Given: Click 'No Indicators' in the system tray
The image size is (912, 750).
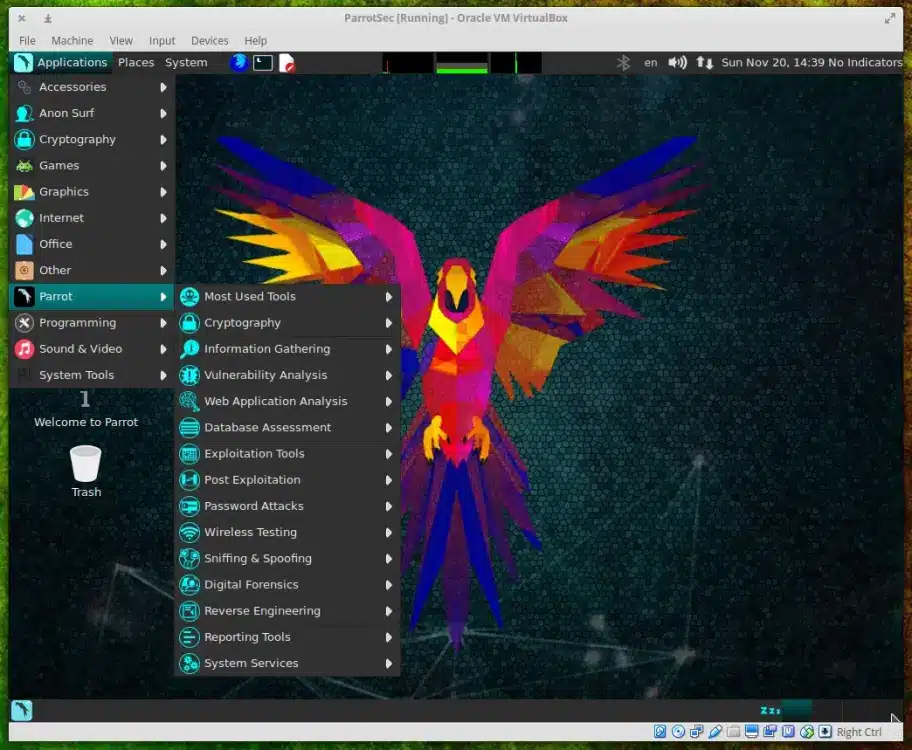Looking at the screenshot, I should tap(866, 61).
